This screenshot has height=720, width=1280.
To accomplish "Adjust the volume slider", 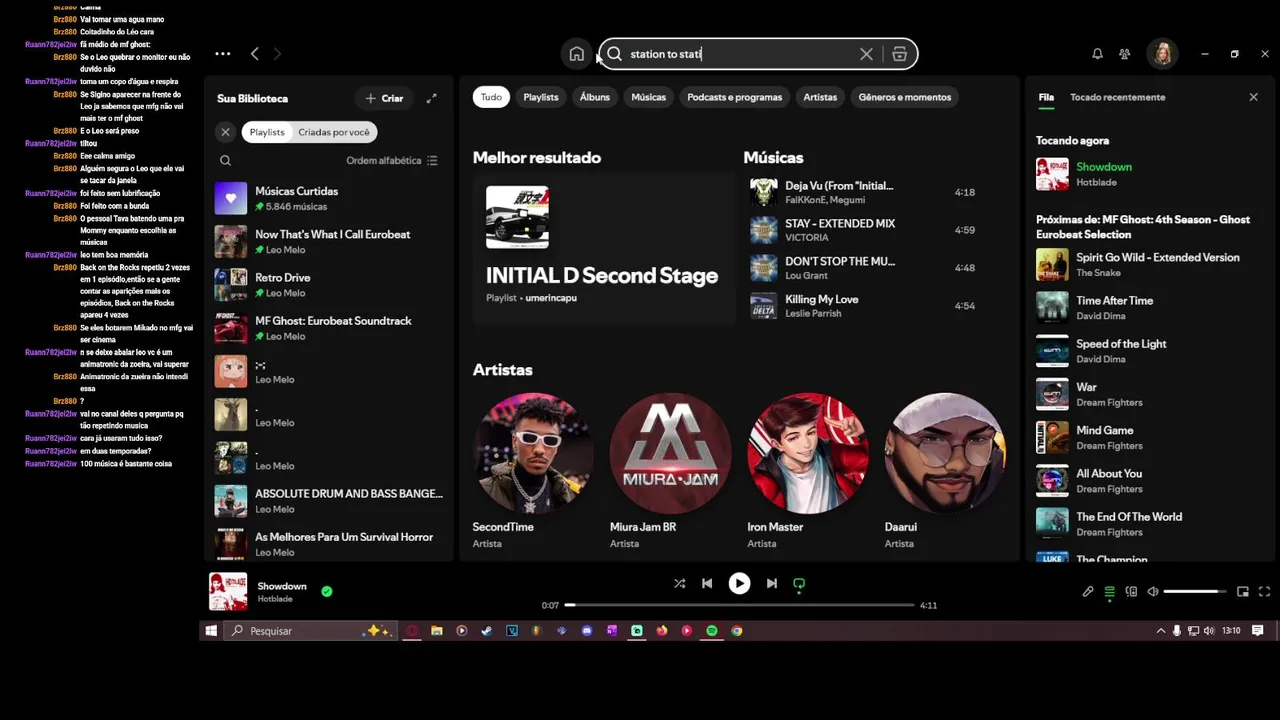I will coord(1194,591).
